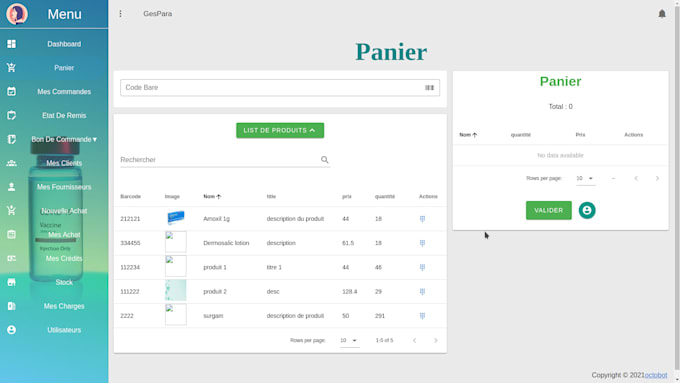The height and width of the screenshot is (383, 680).
Task: Click the Amoxil 1g product thumbnail
Action: pyautogui.click(x=176, y=218)
